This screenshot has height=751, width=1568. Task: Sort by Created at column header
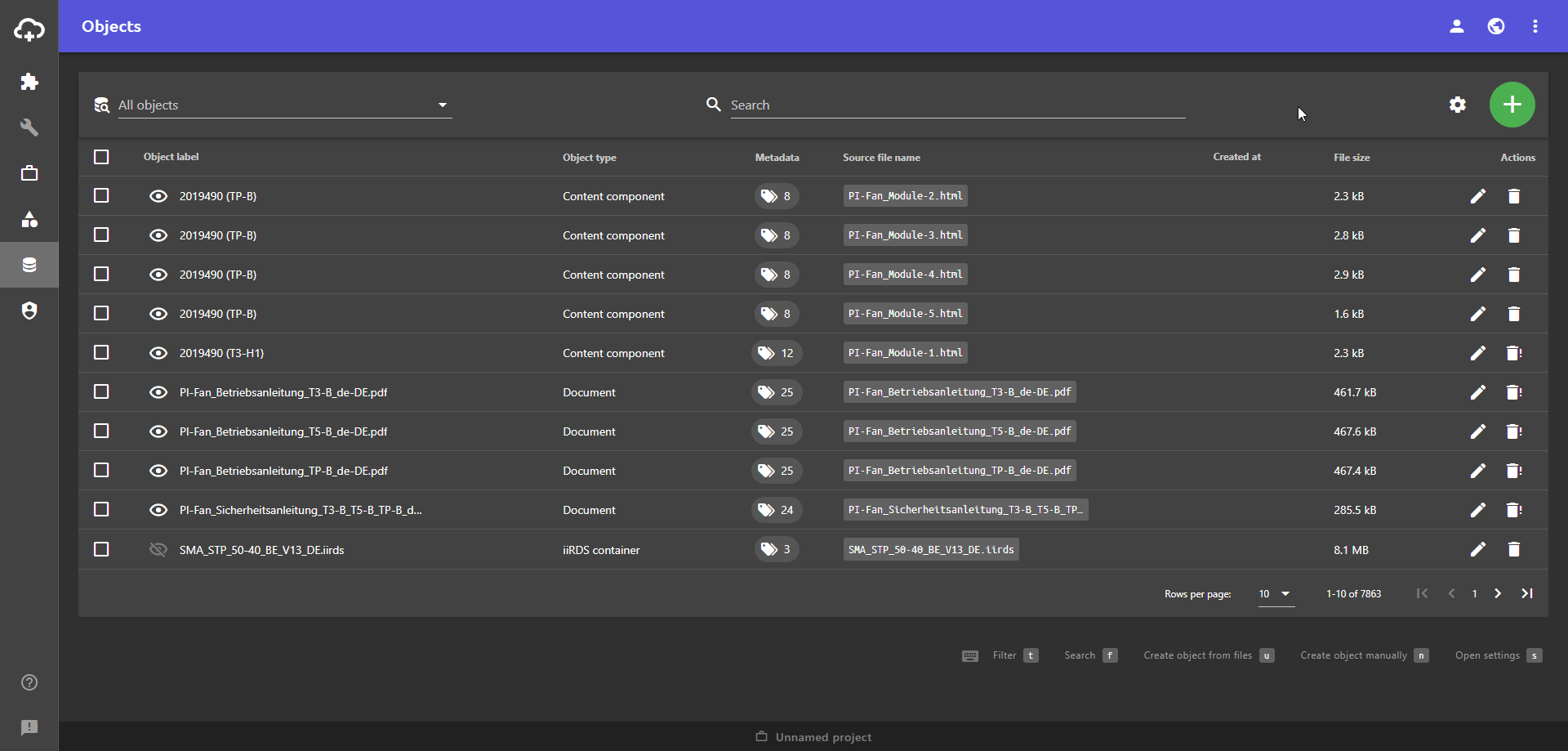point(1237,157)
